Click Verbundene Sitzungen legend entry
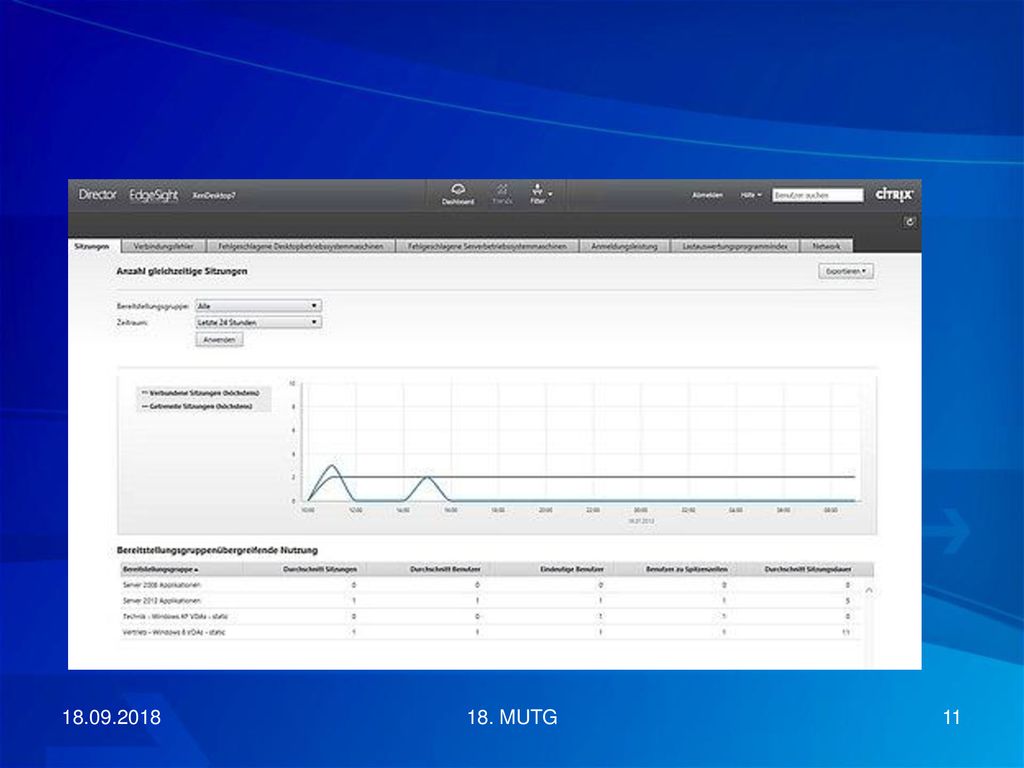This screenshot has width=1024, height=768. (200, 393)
